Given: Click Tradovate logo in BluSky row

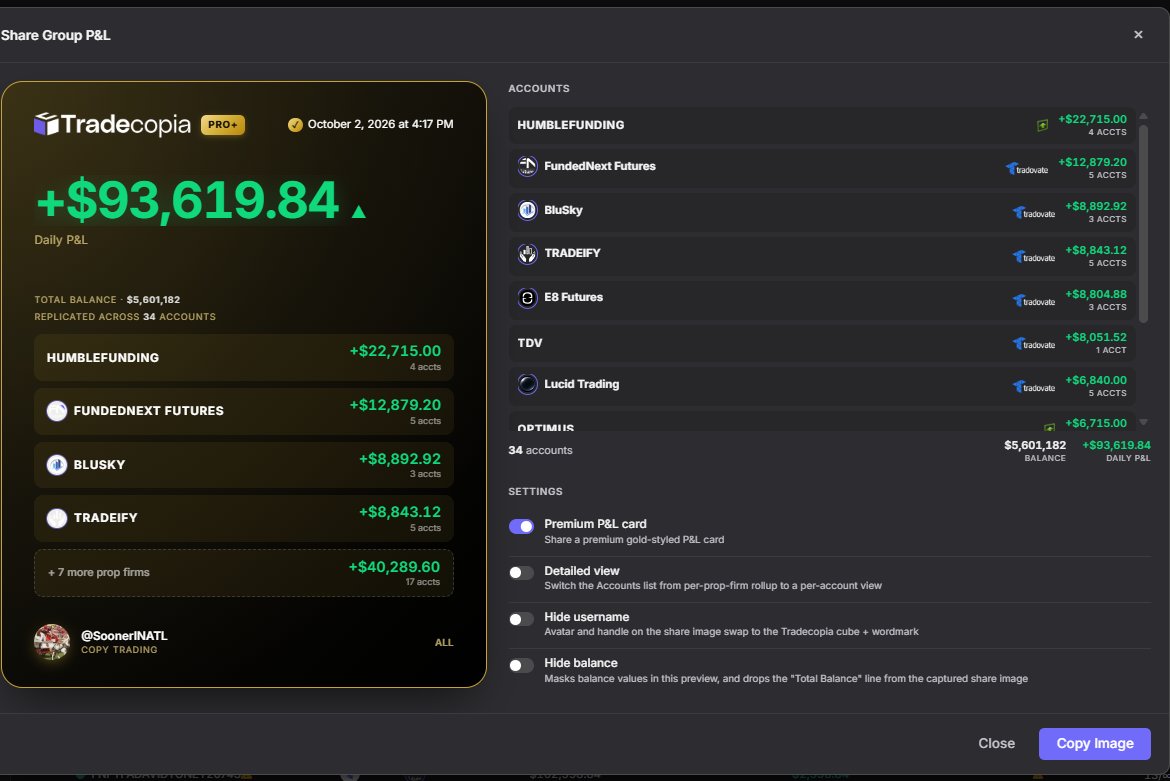Looking at the screenshot, I should click(1033, 213).
